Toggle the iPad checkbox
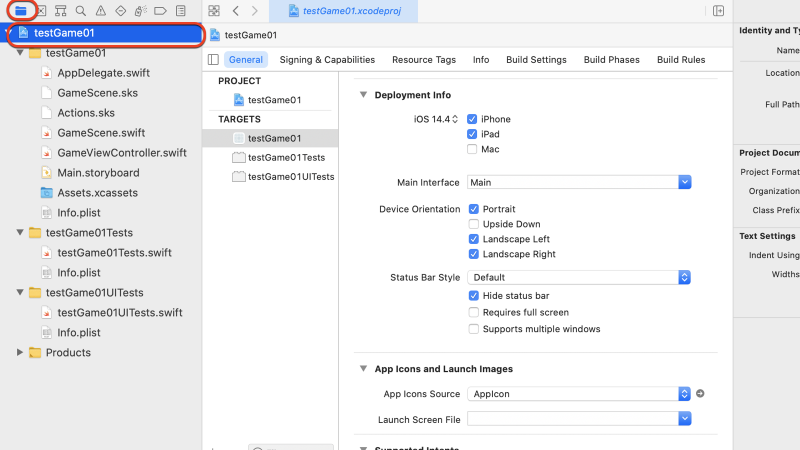This screenshot has height=450, width=800. click(472, 134)
